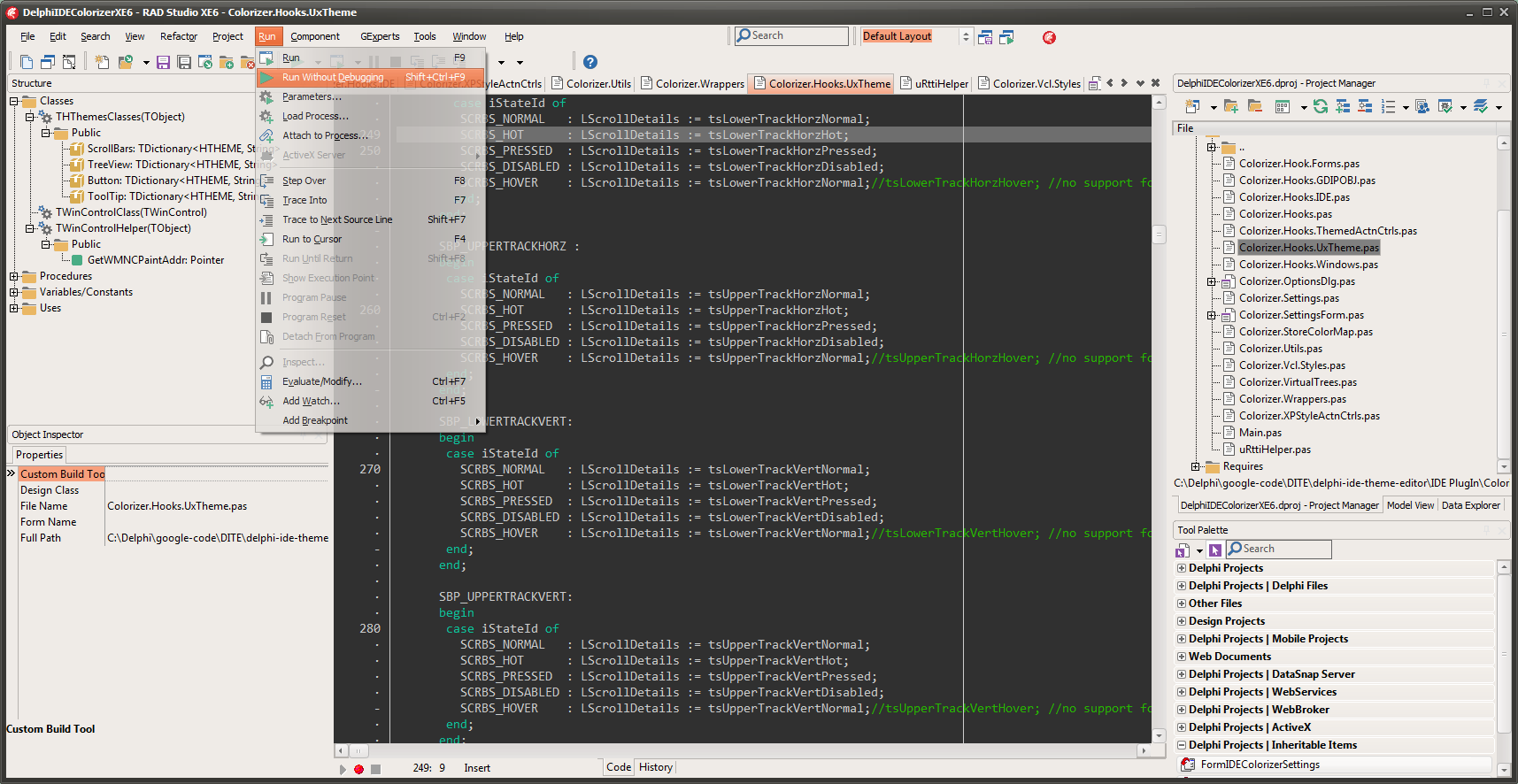
Task: Expand the Requires node in Project Manager
Action: [1195, 466]
